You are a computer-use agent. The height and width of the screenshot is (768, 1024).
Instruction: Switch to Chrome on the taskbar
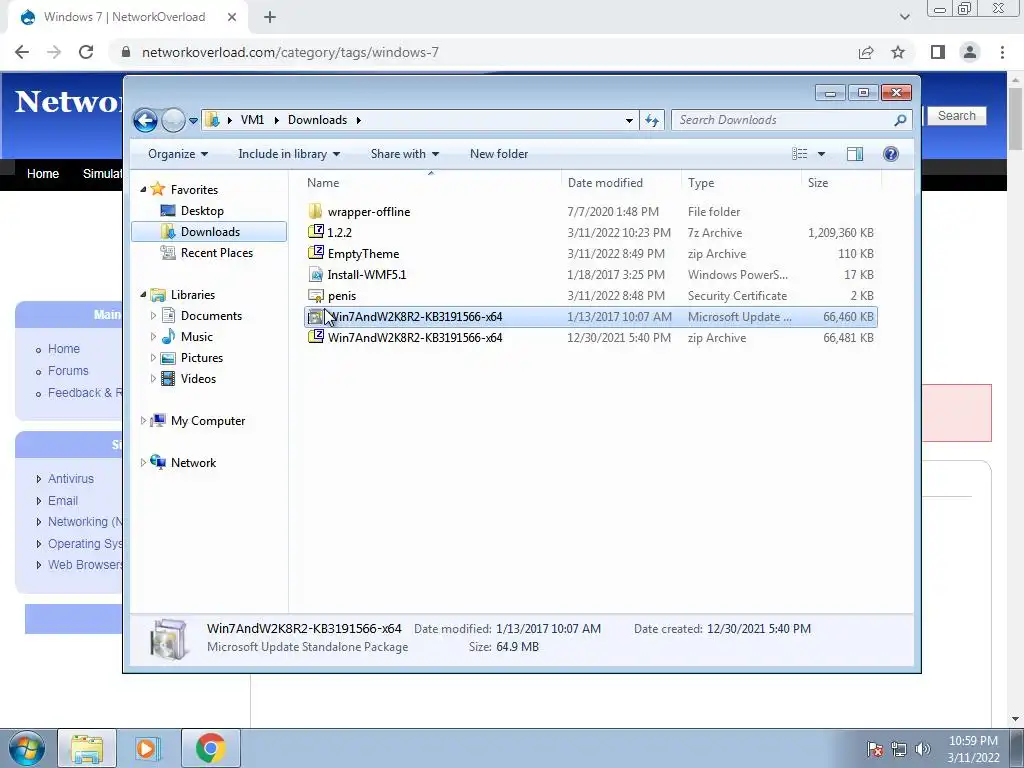coord(210,748)
